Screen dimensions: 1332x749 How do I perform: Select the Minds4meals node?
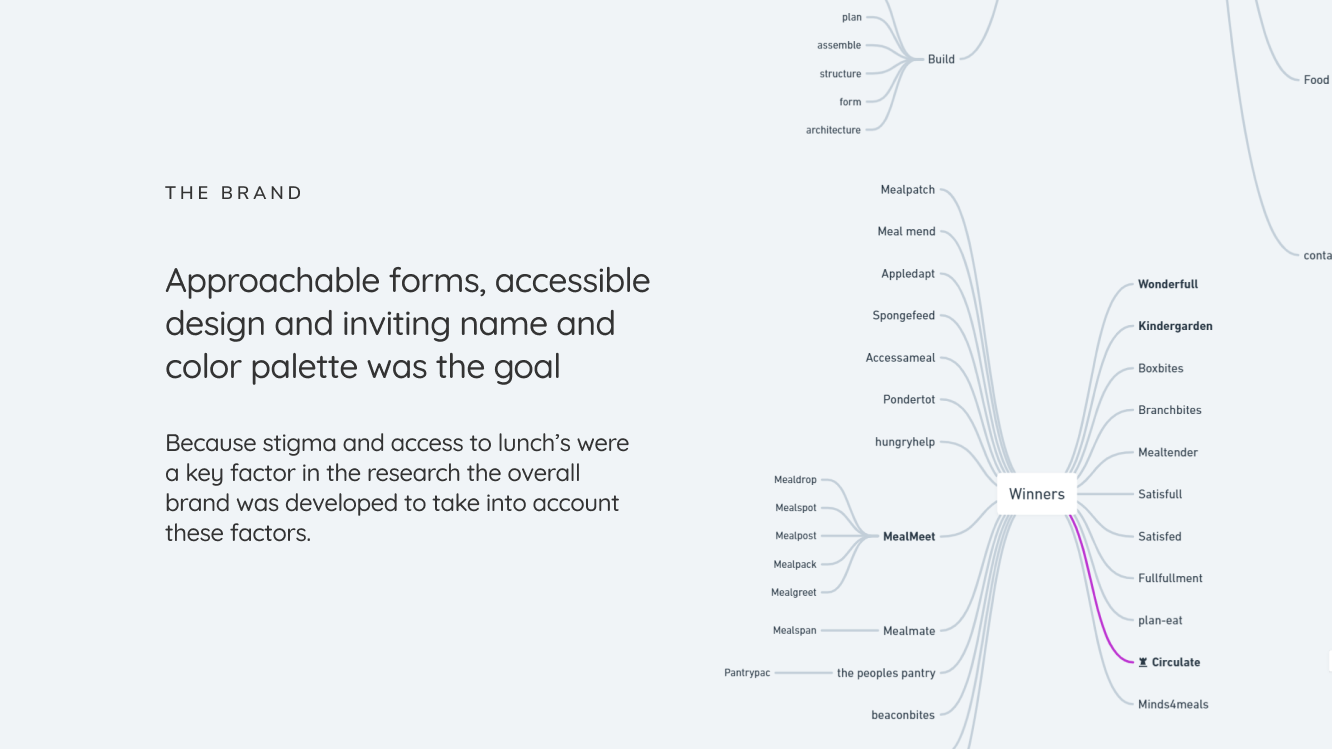pyautogui.click(x=1173, y=705)
